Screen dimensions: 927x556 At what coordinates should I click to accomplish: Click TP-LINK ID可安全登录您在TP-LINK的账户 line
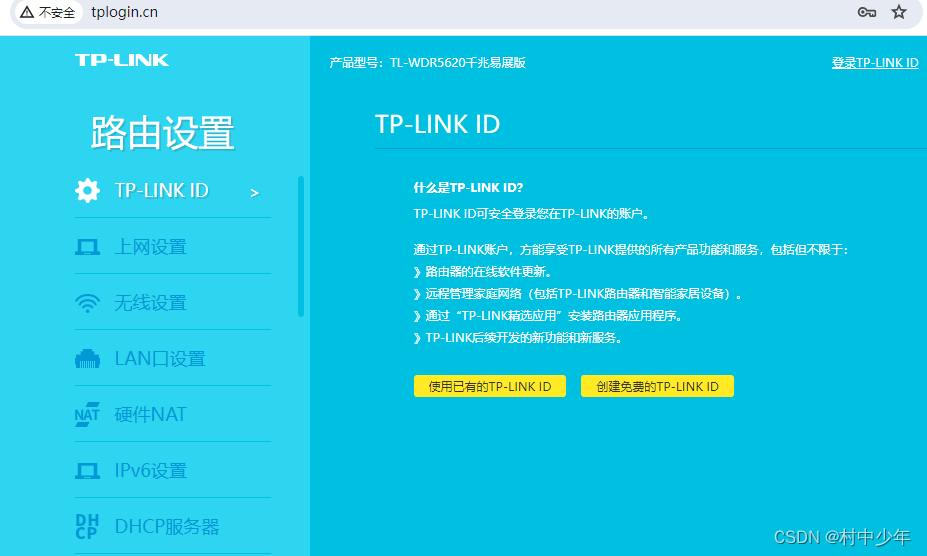(531, 214)
